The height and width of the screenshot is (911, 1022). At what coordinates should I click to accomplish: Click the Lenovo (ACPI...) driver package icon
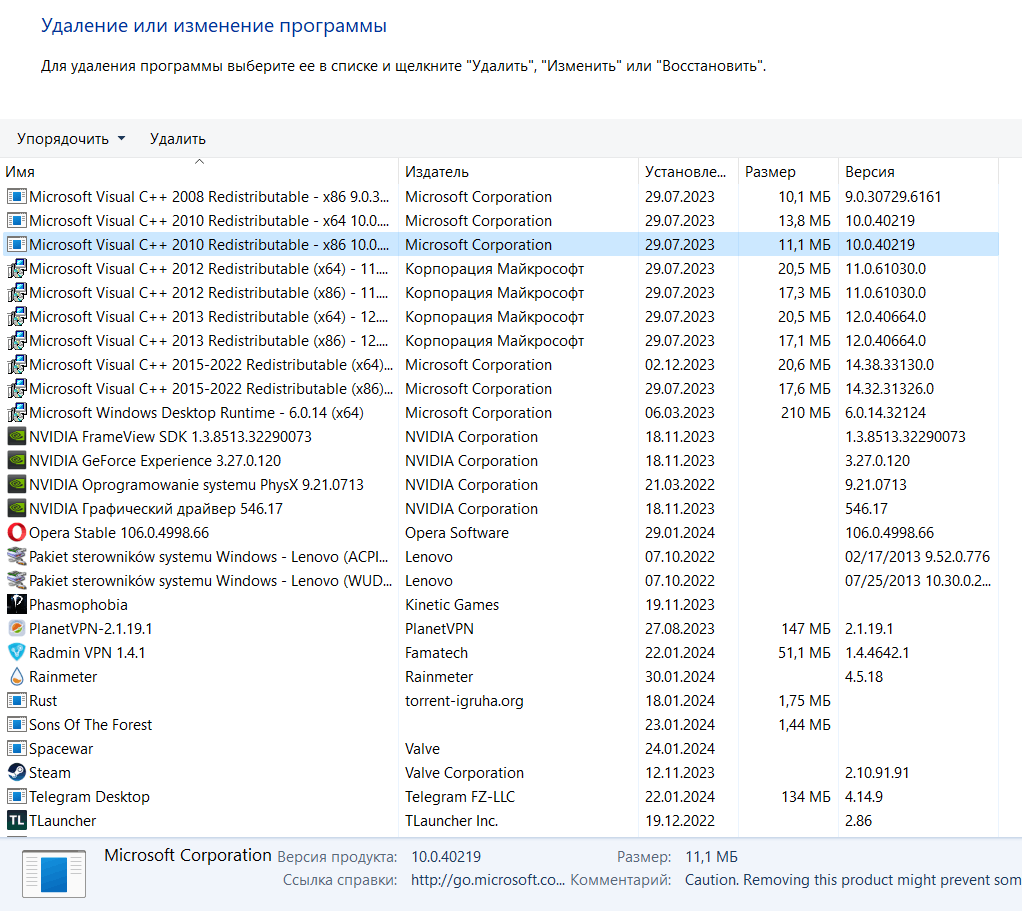tap(17, 557)
